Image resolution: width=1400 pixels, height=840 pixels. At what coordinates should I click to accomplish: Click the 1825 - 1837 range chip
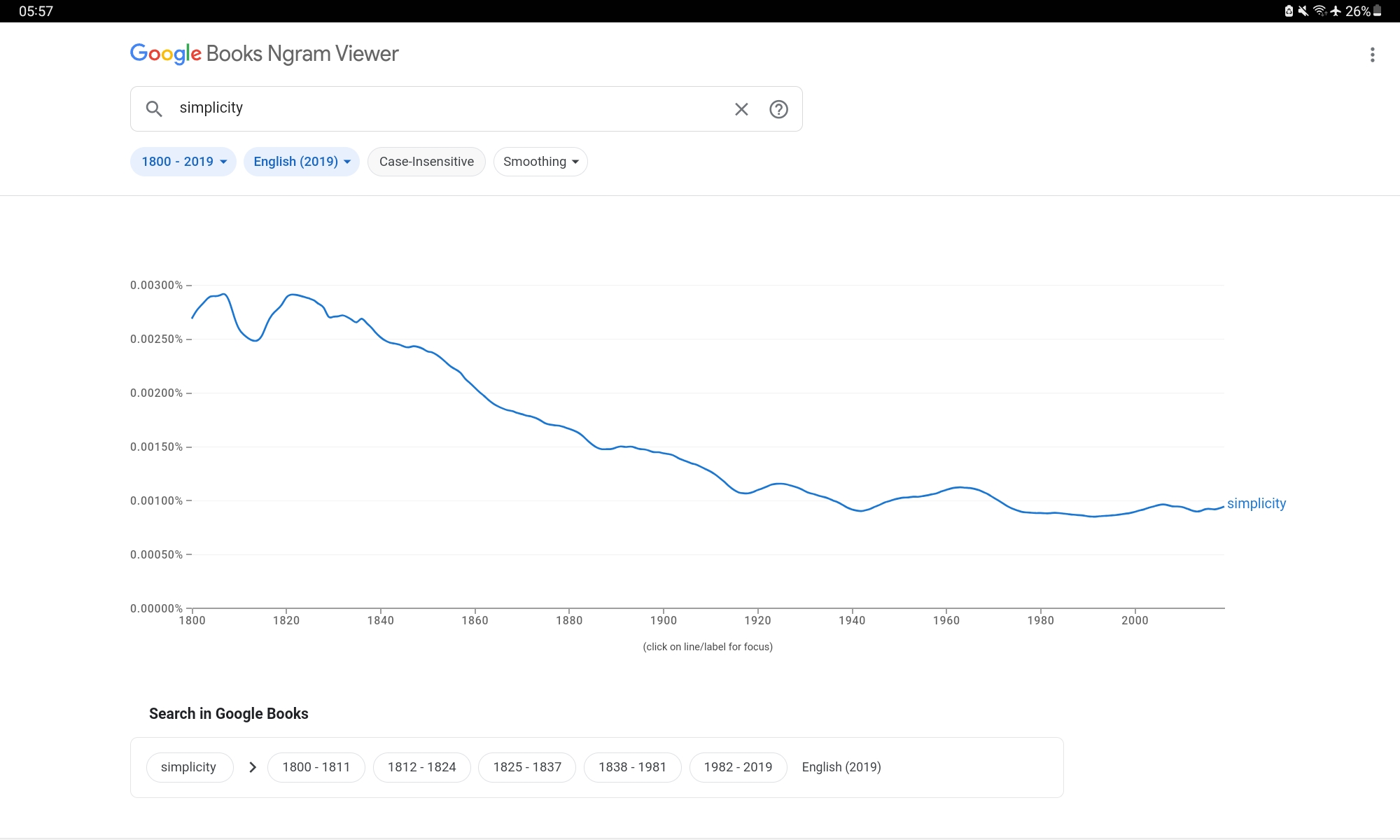[527, 767]
